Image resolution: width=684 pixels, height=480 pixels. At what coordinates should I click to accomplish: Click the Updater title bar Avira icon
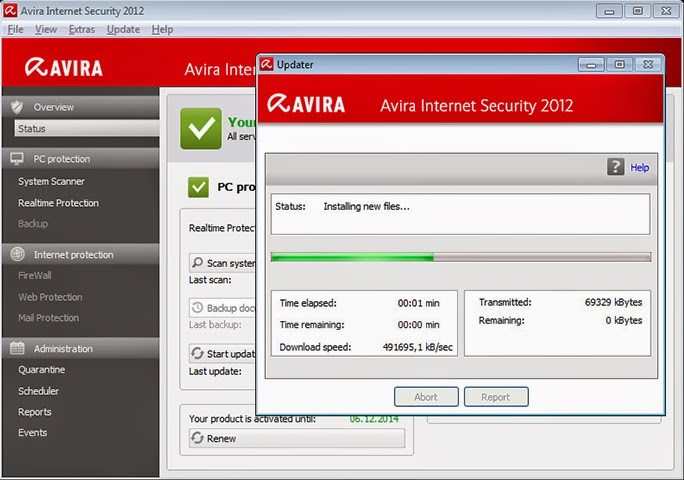click(267, 64)
